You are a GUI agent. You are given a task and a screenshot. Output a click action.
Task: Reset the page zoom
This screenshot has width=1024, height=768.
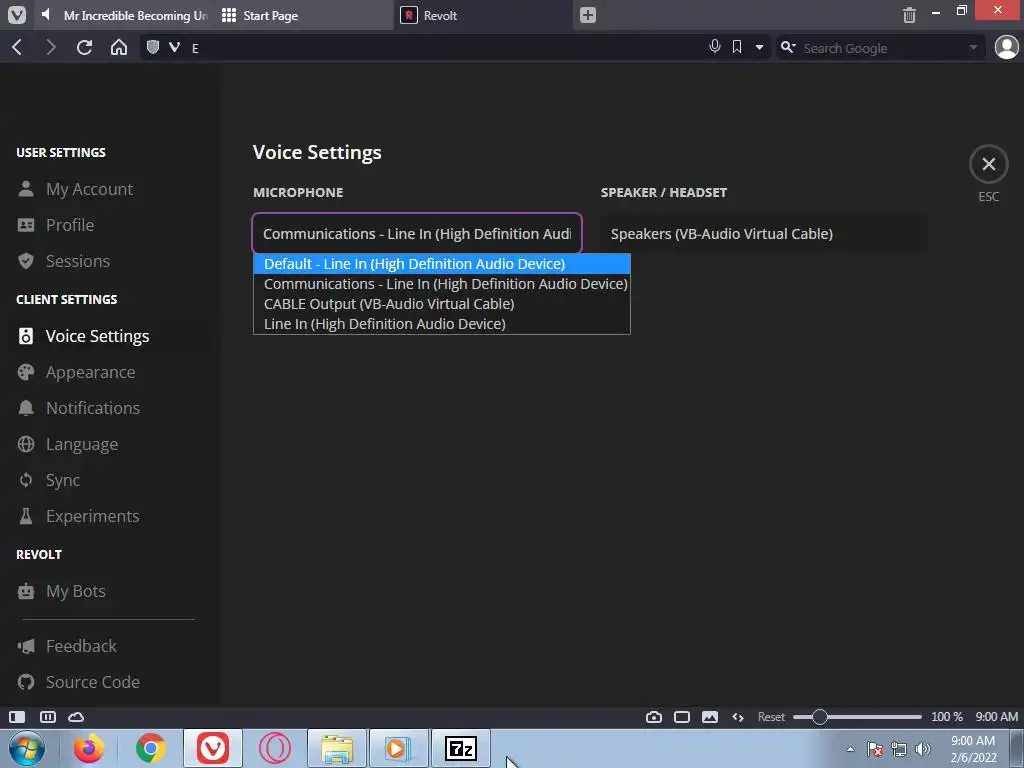coord(771,717)
